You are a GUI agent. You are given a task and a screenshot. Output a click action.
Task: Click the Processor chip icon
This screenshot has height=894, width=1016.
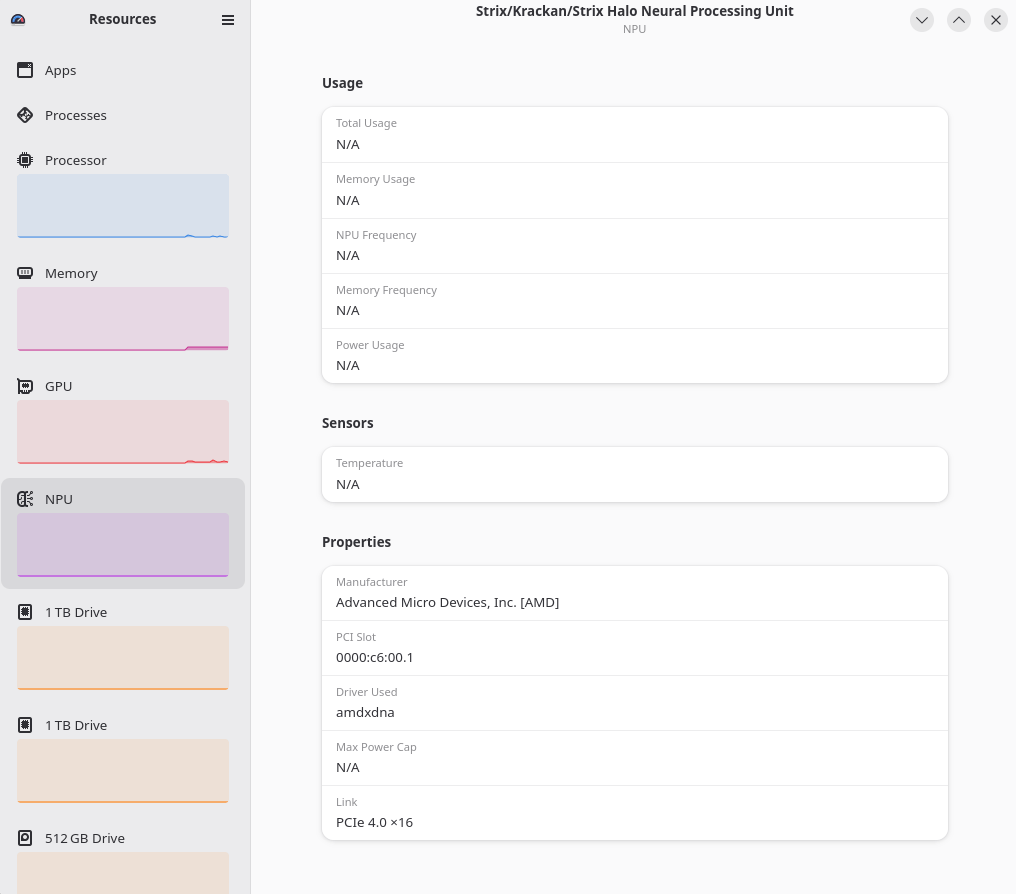tap(25, 160)
